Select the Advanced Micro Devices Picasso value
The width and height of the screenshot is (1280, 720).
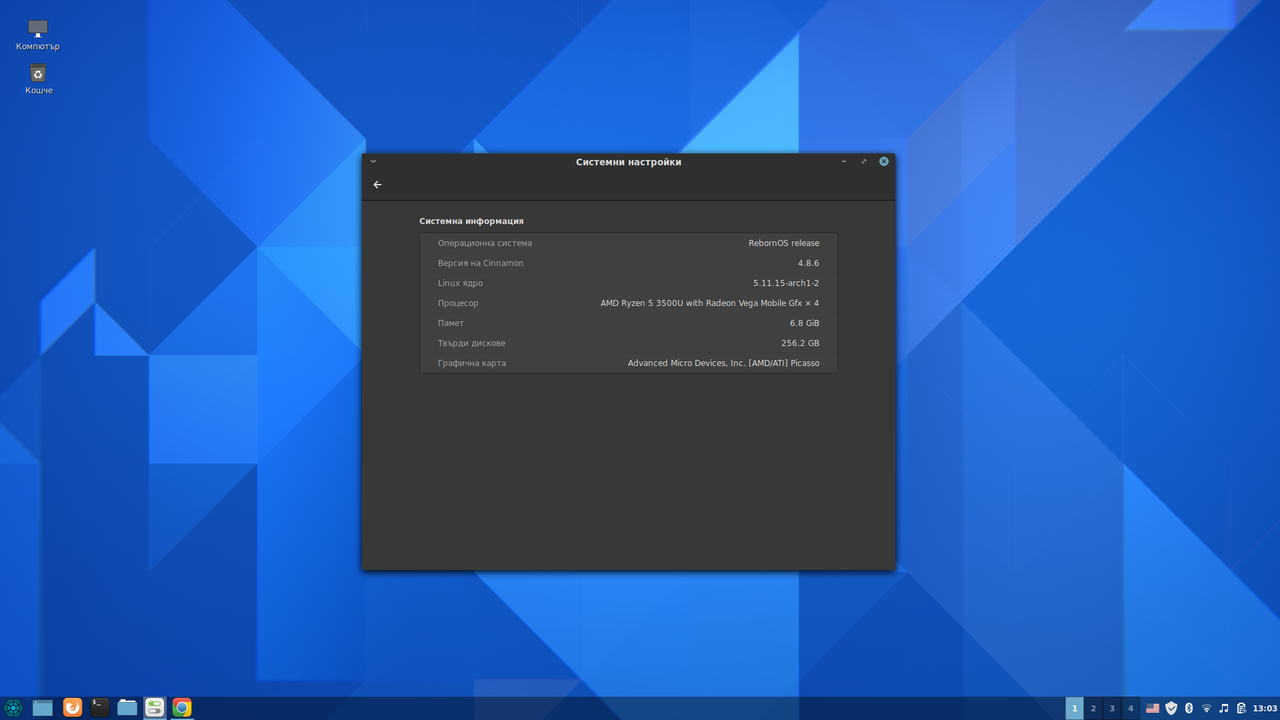(x=724, y=363)
